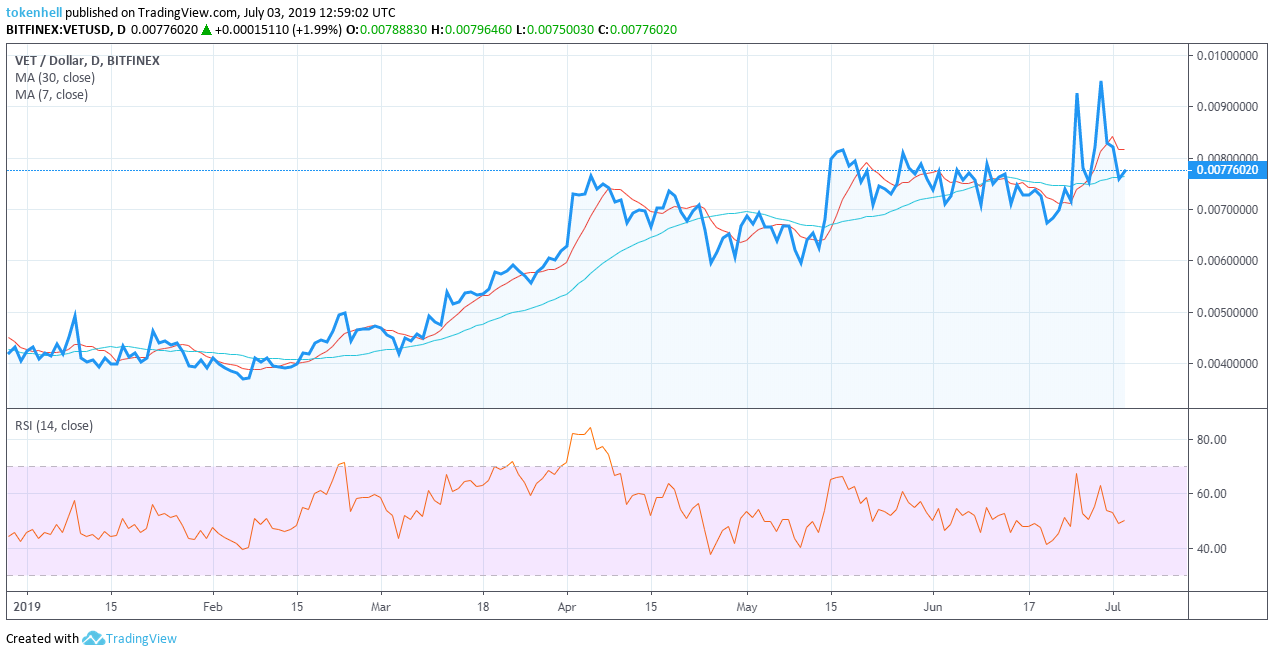Click the 0.00600000 price axis label
This screenshot has width=1274, height=656.
pos(1227,261)
